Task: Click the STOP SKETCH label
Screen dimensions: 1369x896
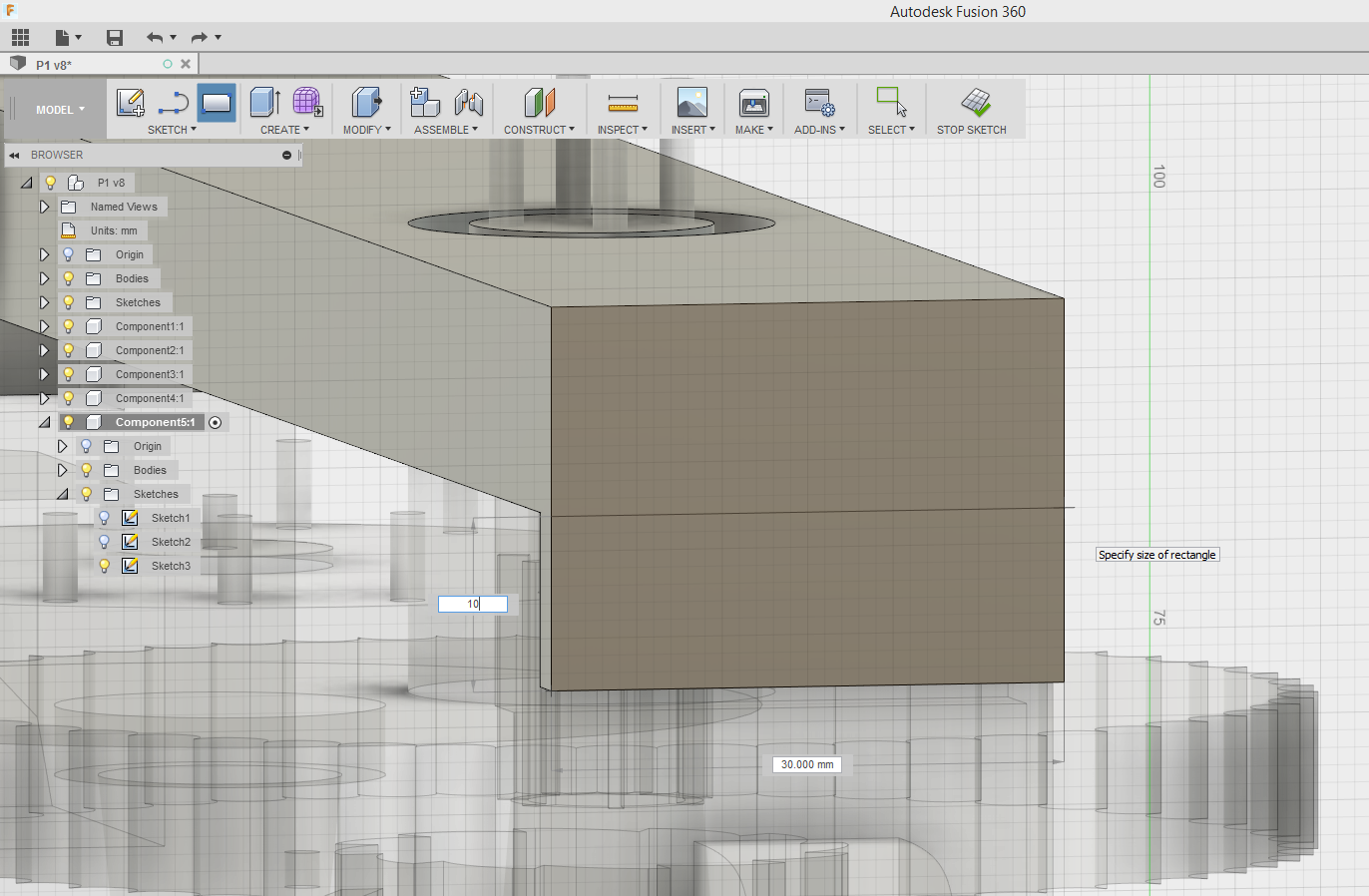Action: tap(971, 130)
